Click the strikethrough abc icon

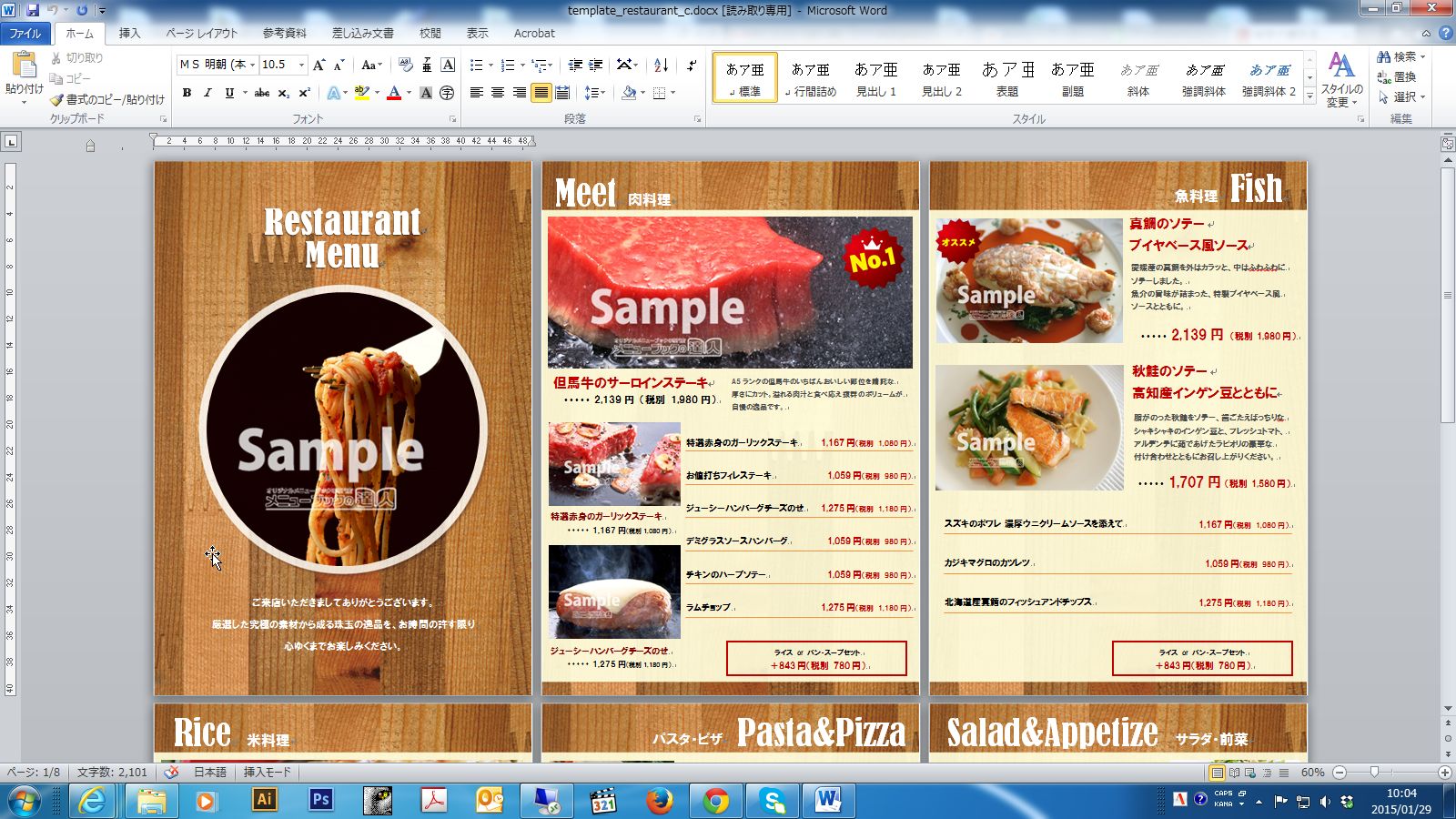(262, 93)
